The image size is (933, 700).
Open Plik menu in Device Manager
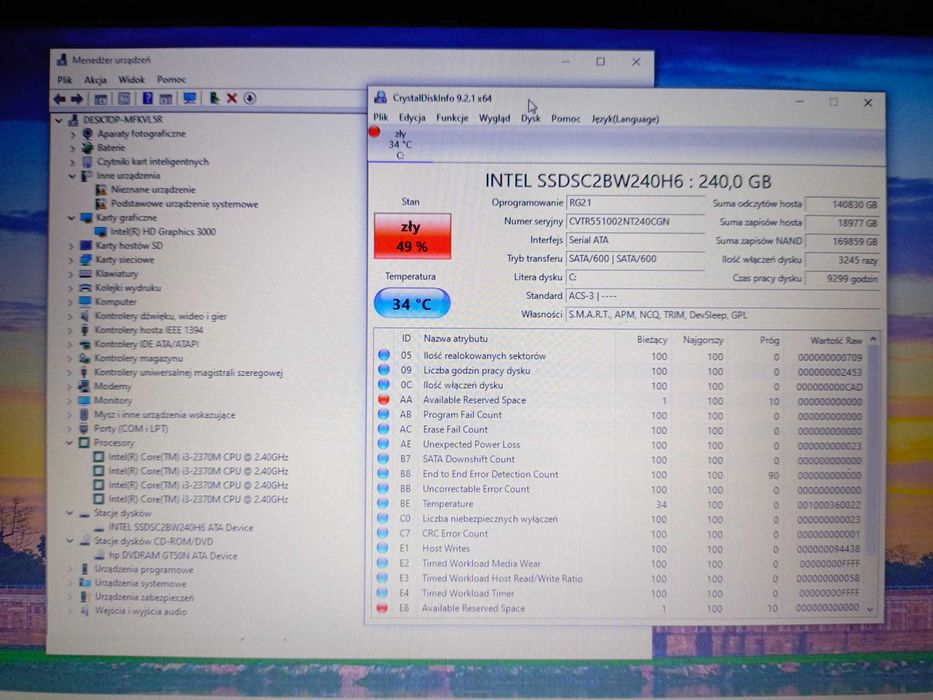coord(64,80)
